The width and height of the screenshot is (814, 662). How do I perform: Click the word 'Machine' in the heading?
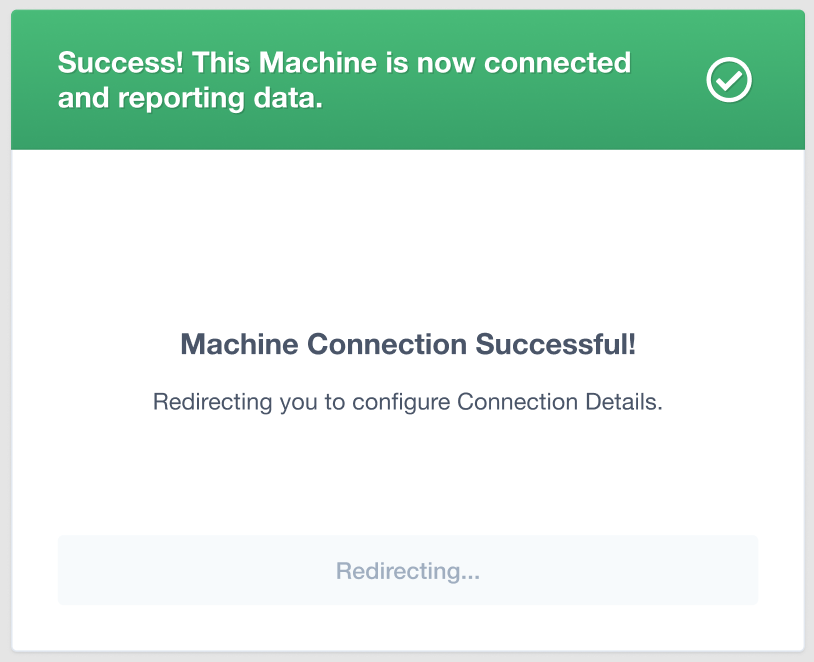tap(238, 345)
